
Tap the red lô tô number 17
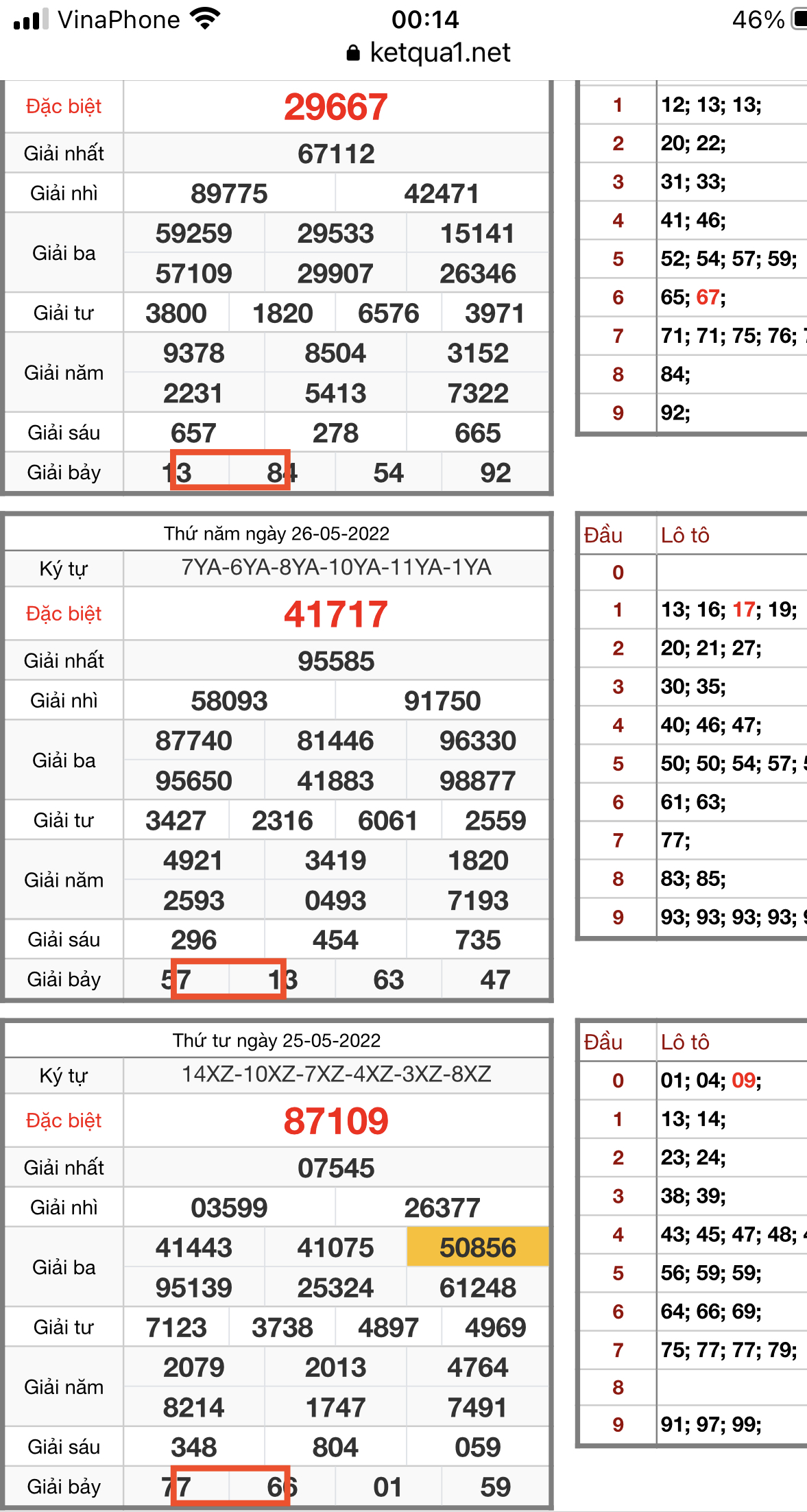[x=744, y=610]
